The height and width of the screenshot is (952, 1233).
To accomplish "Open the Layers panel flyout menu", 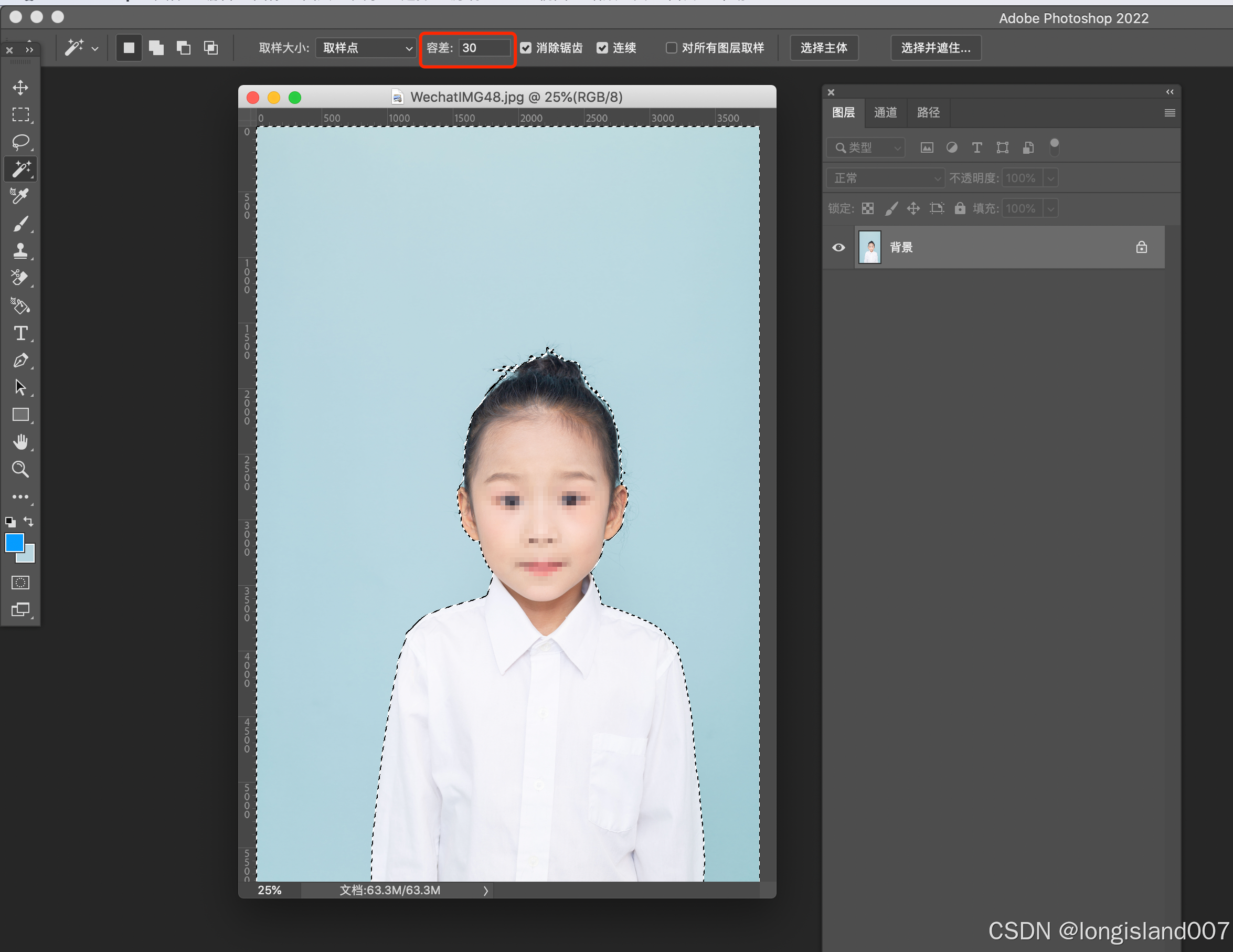I will 1170,113.
